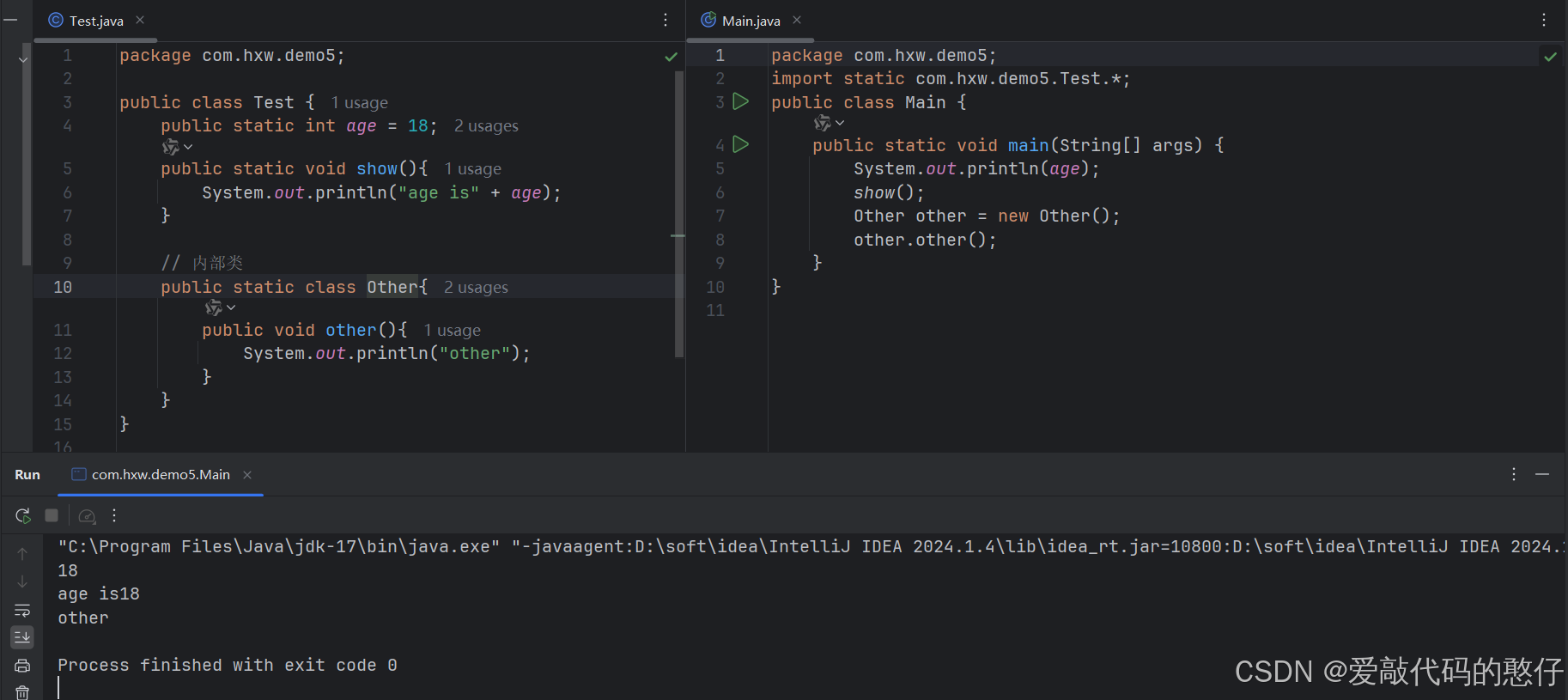The width and height of the screenshot is (1568, 700).
Task: Open inspections widget in Test.java editor
Action: click(671, 57)
